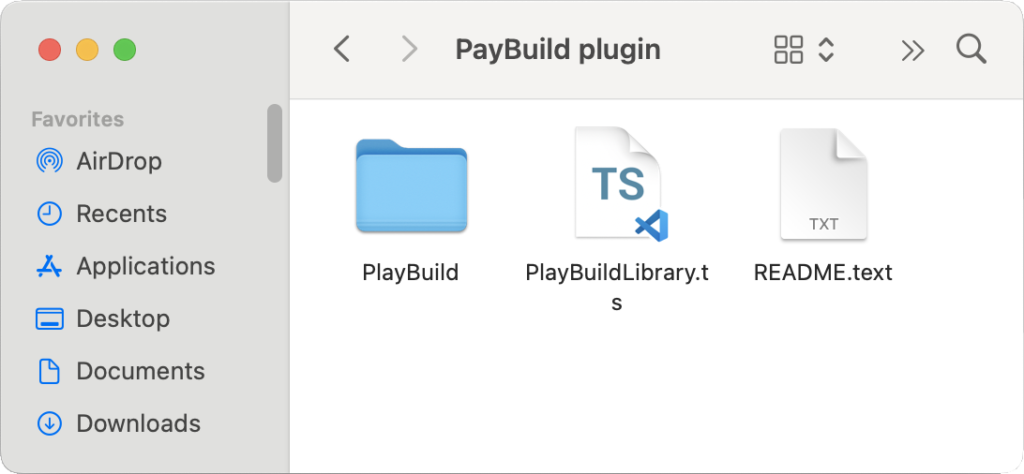Click the AirDrop sidebar icon
The image size is (1024, 474).
[49, 161]
